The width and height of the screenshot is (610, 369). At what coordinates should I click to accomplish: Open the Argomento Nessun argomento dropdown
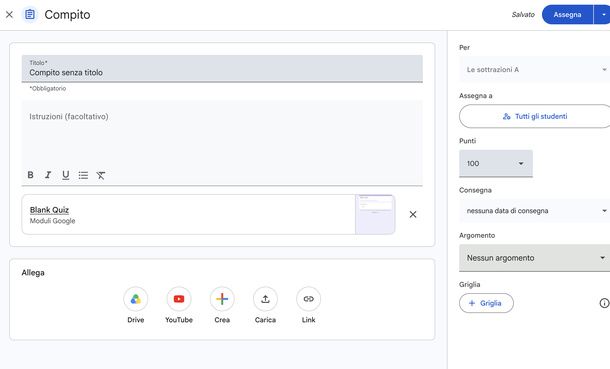pyautogui.click(x=535, y=258)
